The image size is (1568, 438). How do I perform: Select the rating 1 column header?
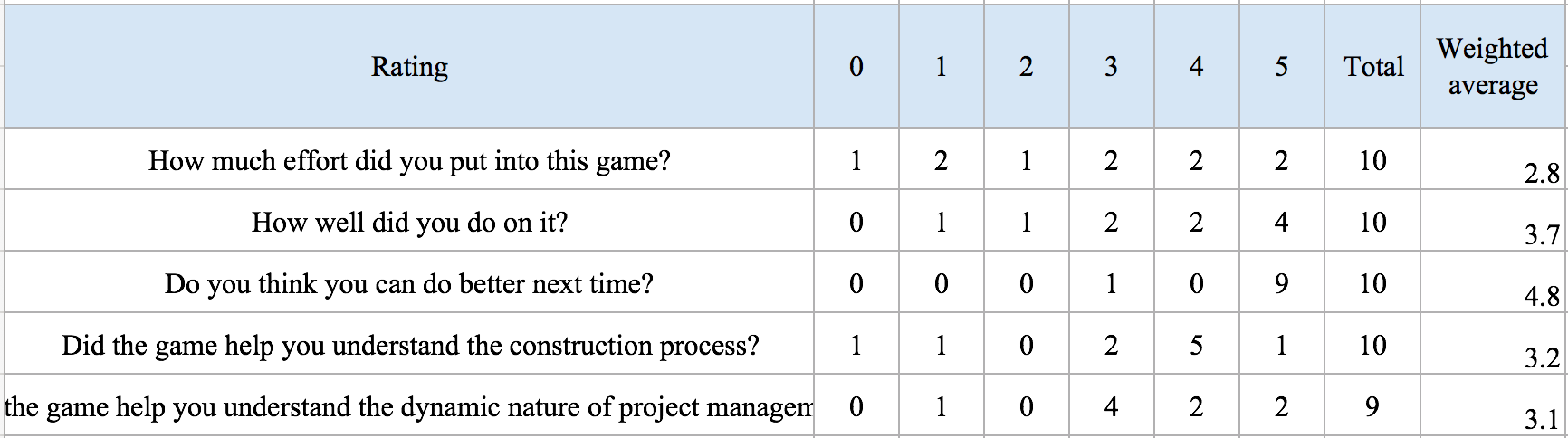point(942,66)
